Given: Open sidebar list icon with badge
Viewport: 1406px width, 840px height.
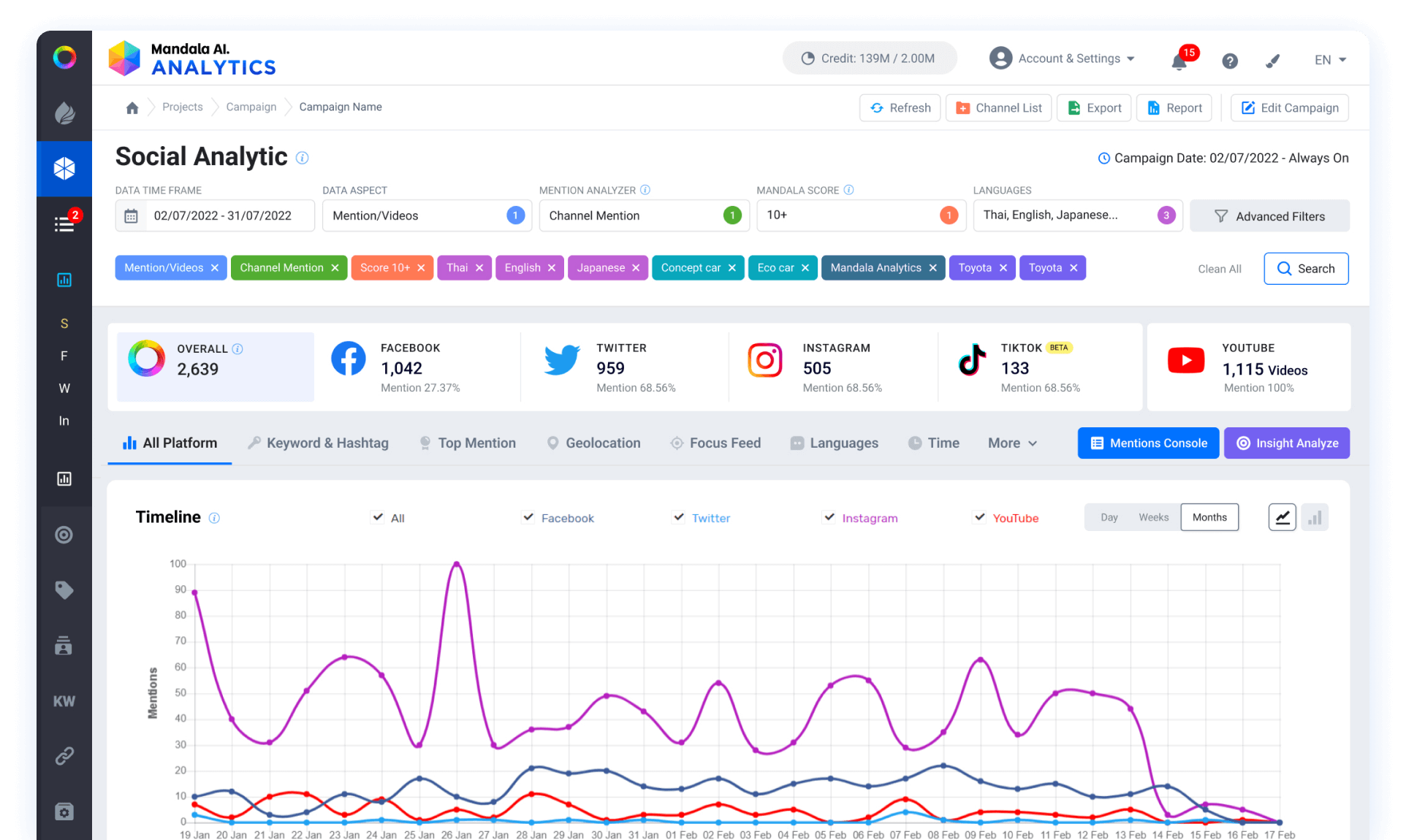Looking at the screenshot, I should pyautogui.click(x=64, y=224).
